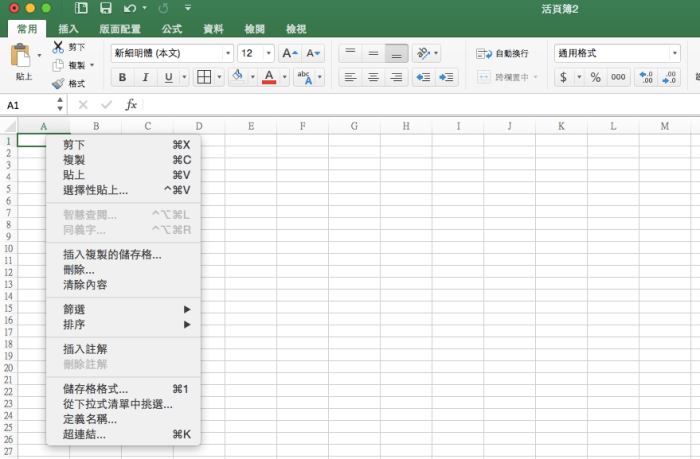Choose 選擇性貼上 in the context menu
The width and height of the screenshot is (700, 459).
pyautogui.click(x=123, y=190)
